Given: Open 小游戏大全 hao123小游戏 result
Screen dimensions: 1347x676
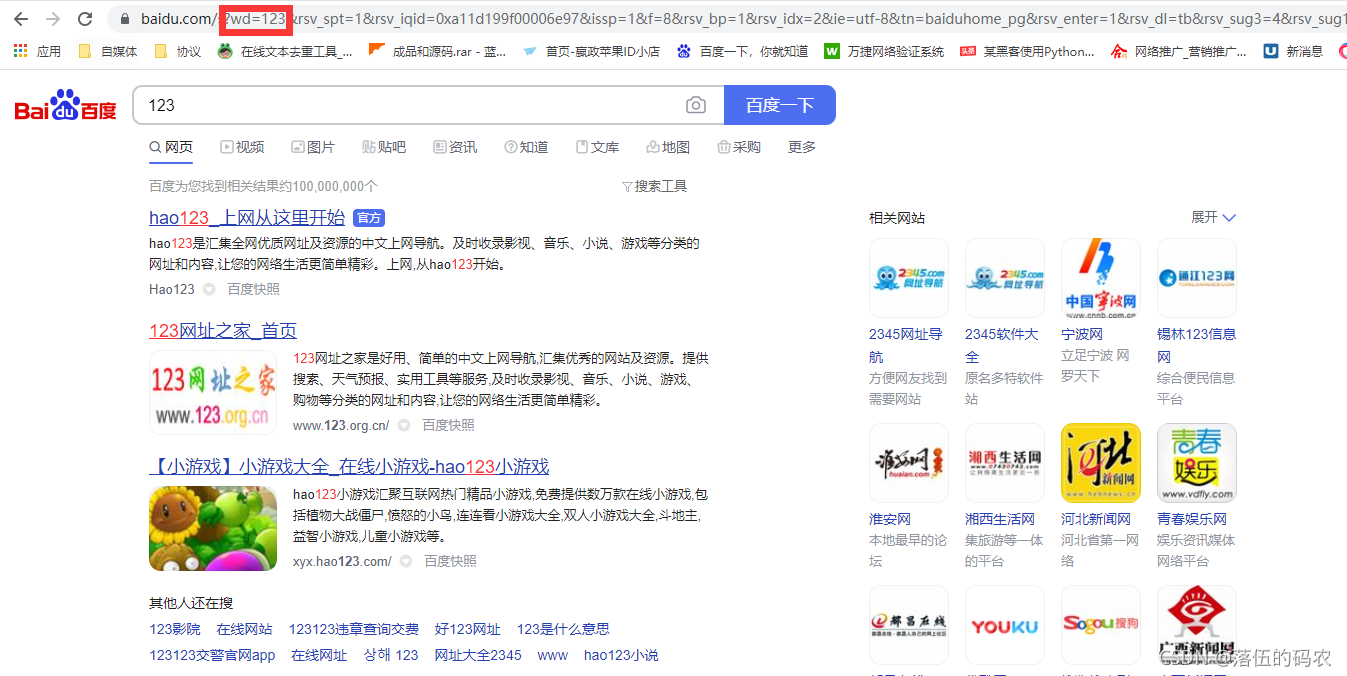Looking at the screenshot, I should [349, 467].
